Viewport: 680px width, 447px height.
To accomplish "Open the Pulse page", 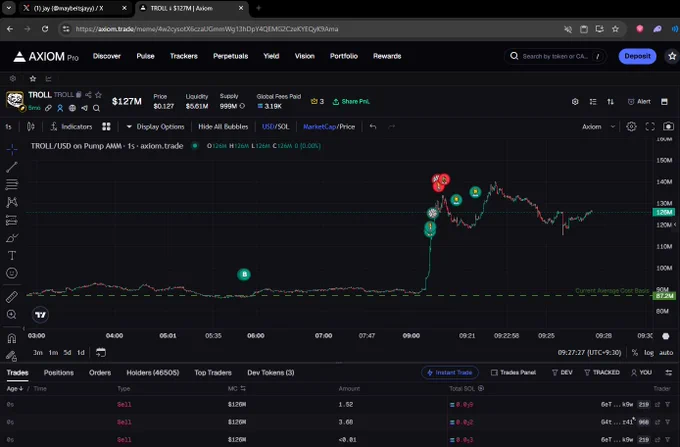I will [x=145, y=56].
